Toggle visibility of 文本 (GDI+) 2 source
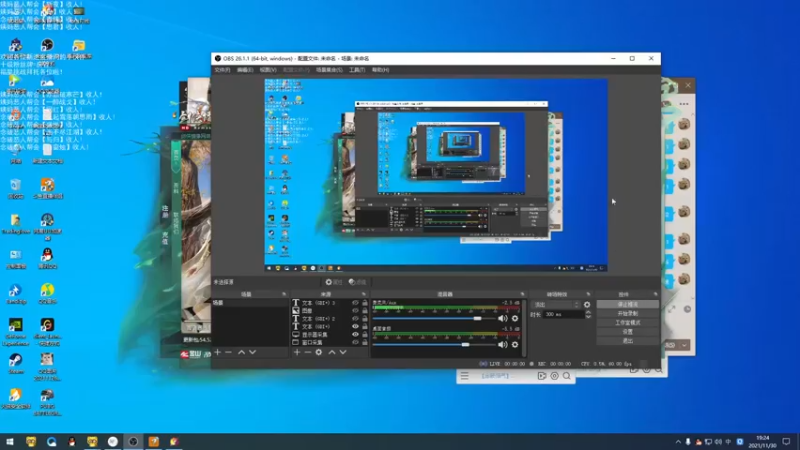 (356, 318)
